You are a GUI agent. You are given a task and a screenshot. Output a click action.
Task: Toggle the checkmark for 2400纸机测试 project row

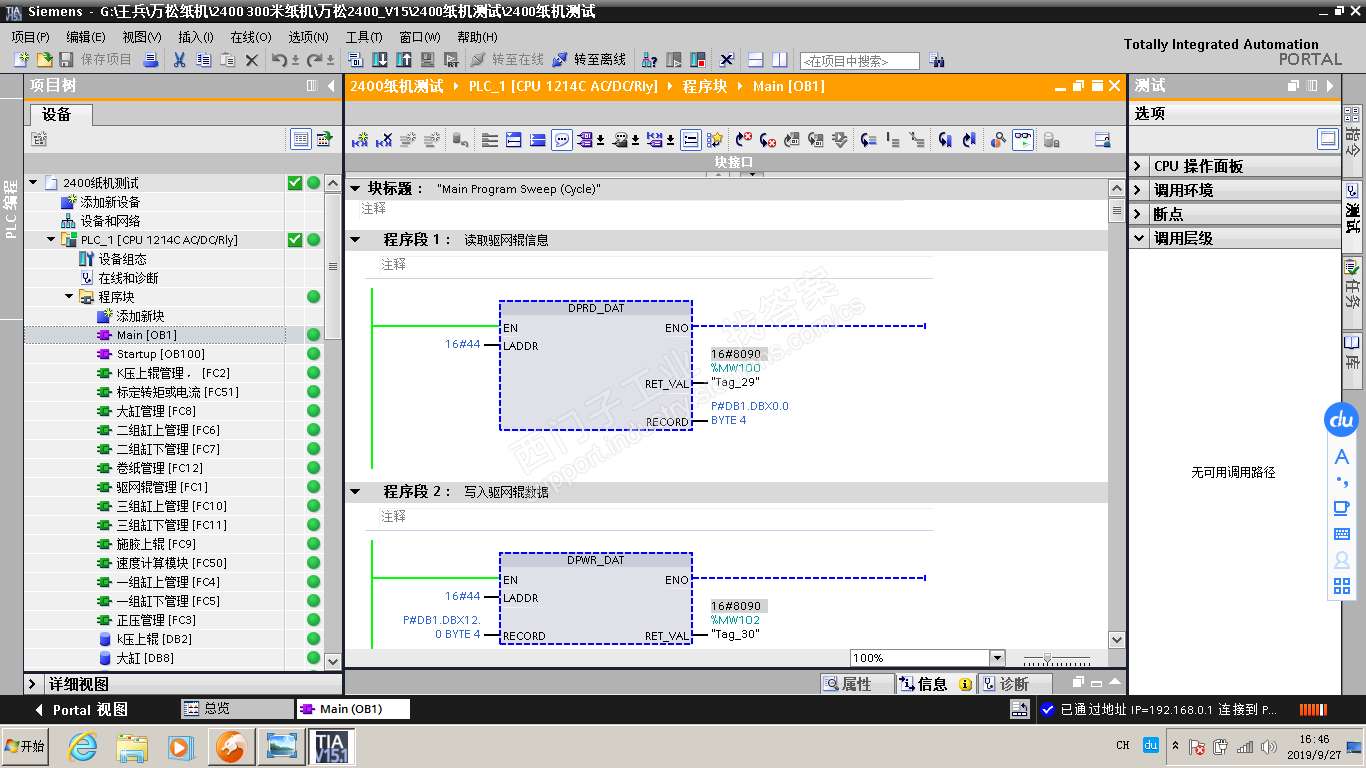(x=295, y=183)
